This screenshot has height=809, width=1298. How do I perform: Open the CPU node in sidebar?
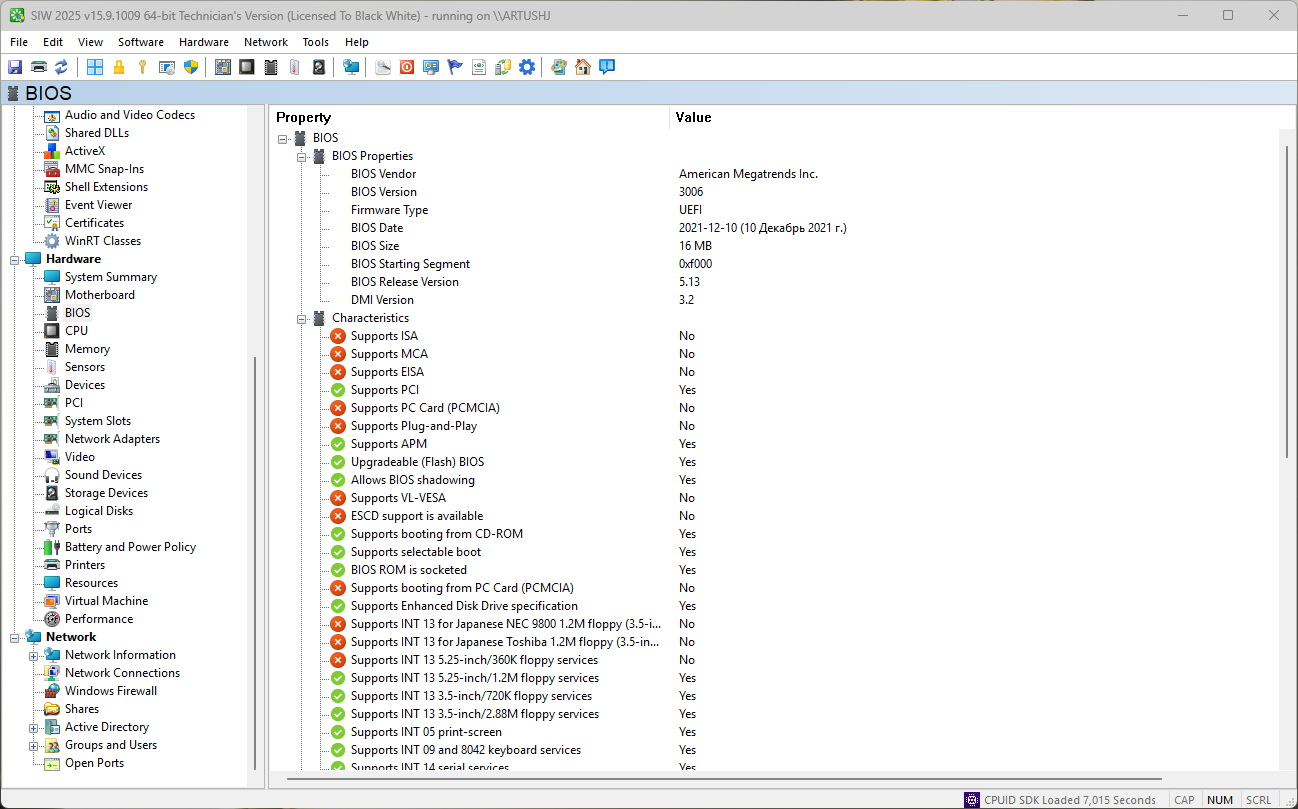pyautogui.click(x=76, y=331)
